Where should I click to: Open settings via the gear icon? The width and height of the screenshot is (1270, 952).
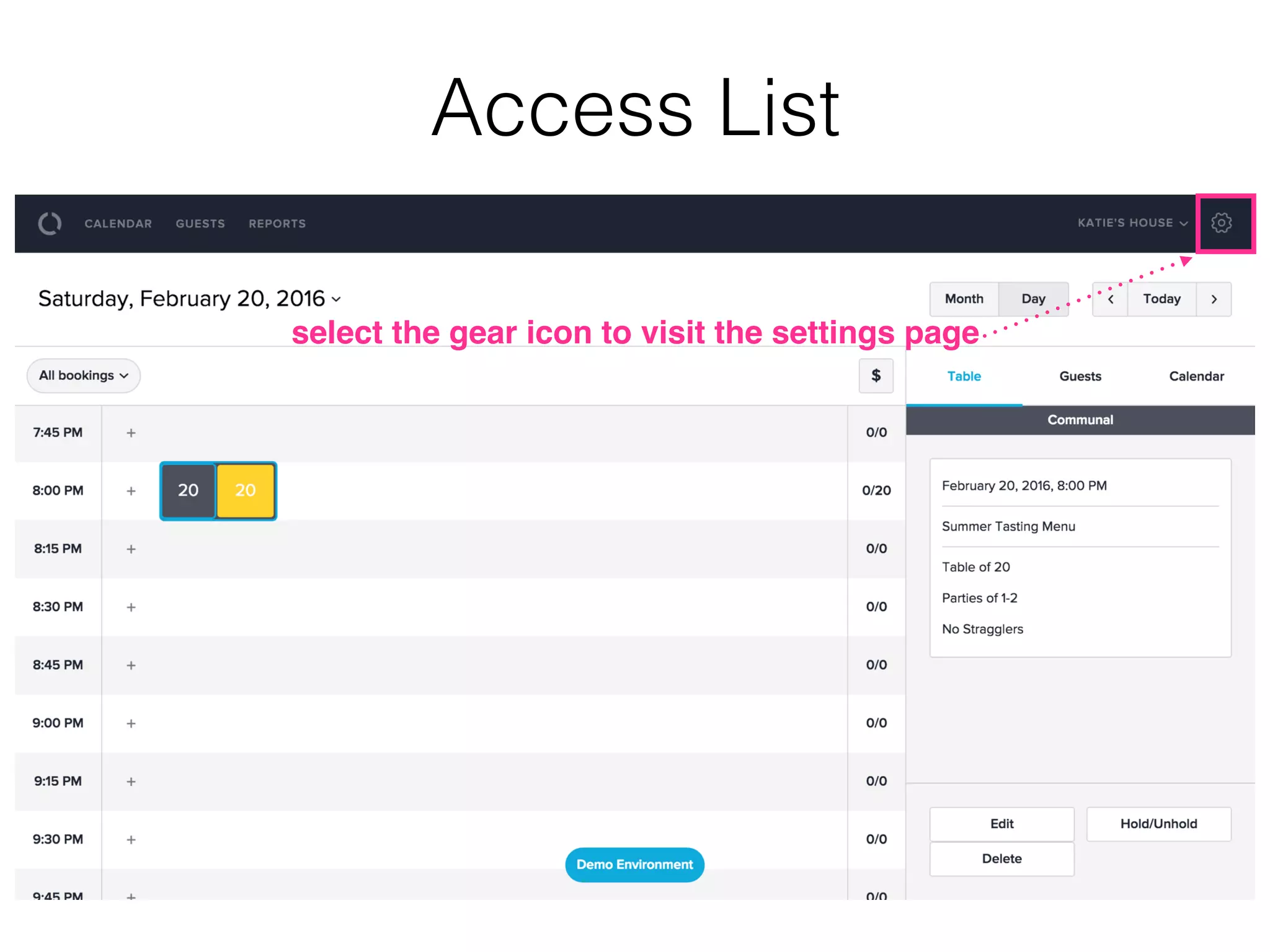[x=1221, y=223]
